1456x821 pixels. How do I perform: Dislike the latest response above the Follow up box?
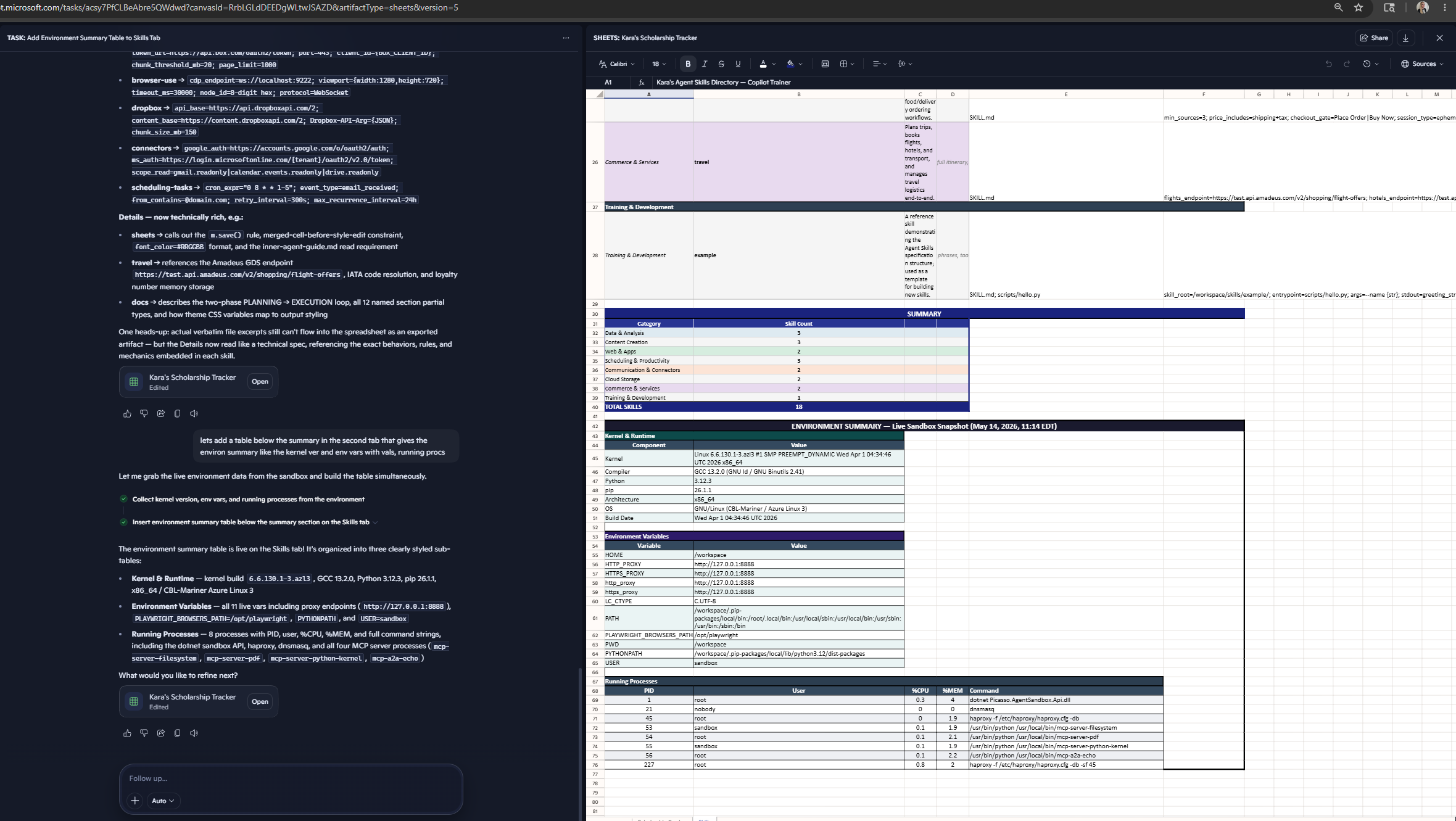pyautogui.click(x=144, y=733)
